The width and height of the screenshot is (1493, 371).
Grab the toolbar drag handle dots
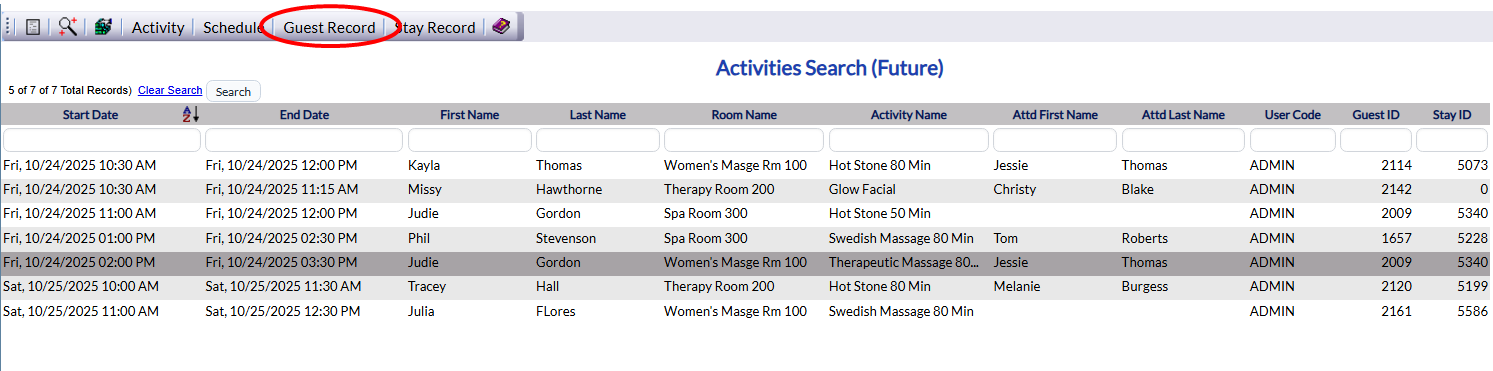tap(9, 27)
